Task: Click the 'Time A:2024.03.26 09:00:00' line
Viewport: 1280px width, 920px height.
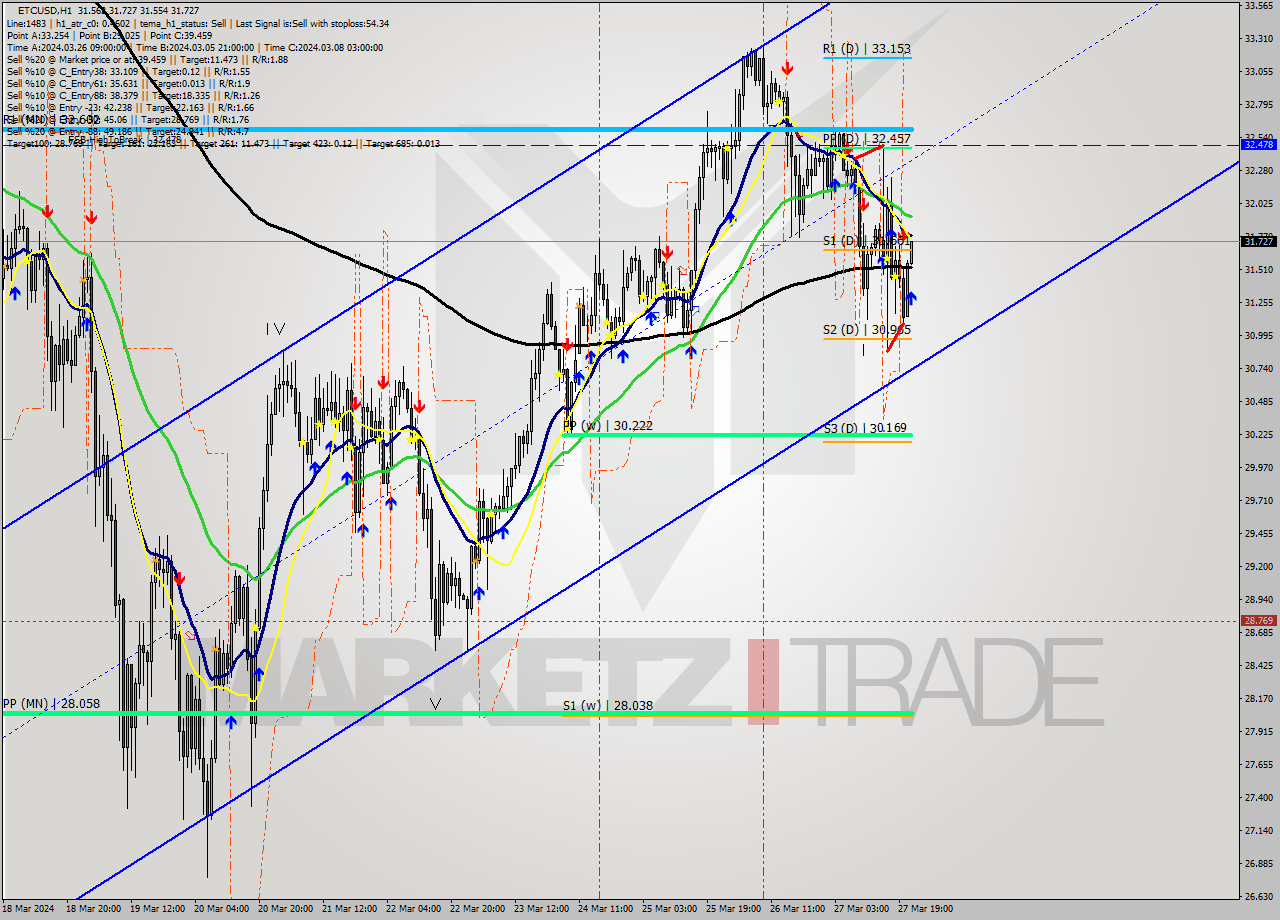Action: (68, 47)
